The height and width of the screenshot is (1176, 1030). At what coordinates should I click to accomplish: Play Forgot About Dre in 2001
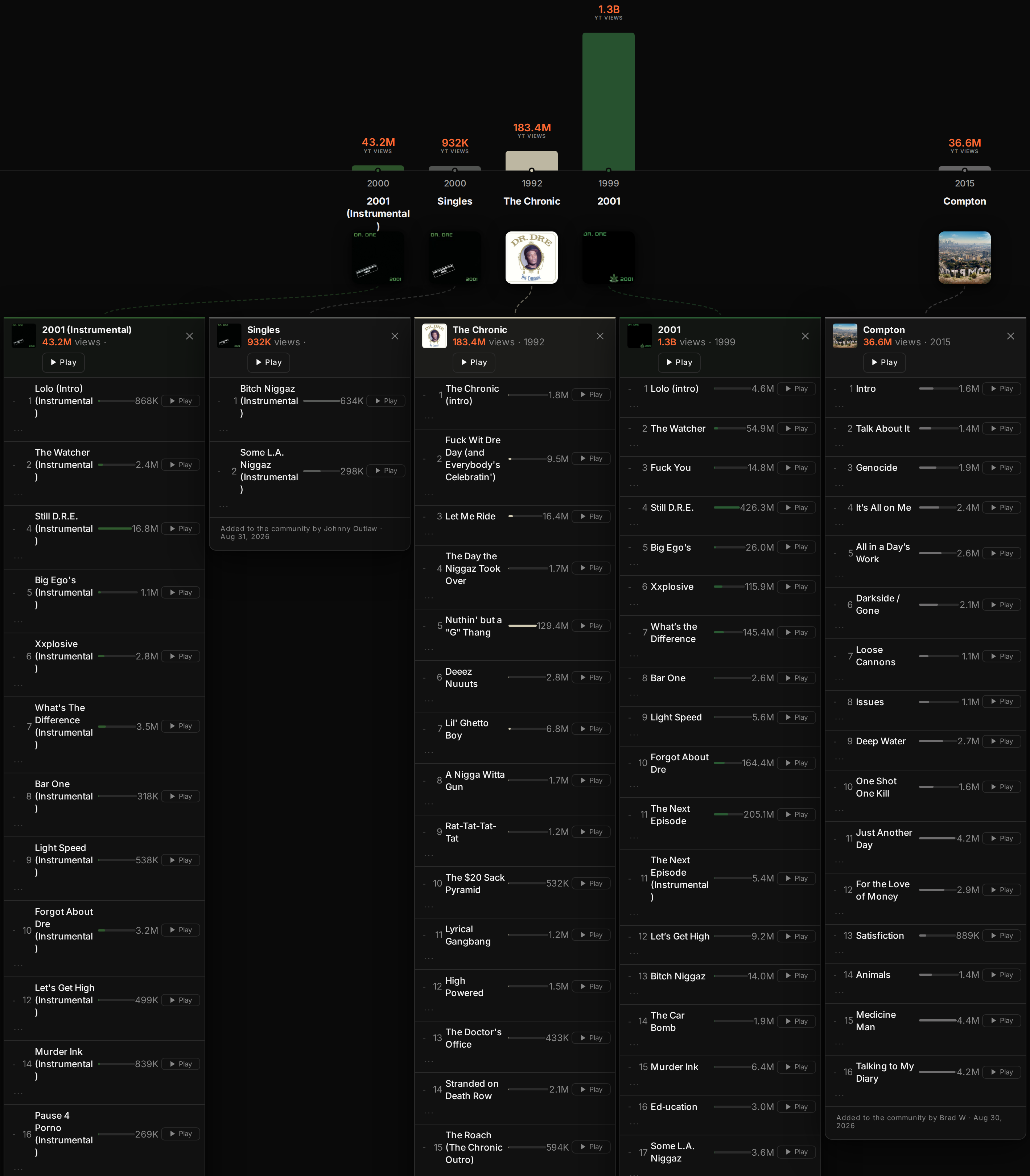pyautogui.click(x=796, y=763)
